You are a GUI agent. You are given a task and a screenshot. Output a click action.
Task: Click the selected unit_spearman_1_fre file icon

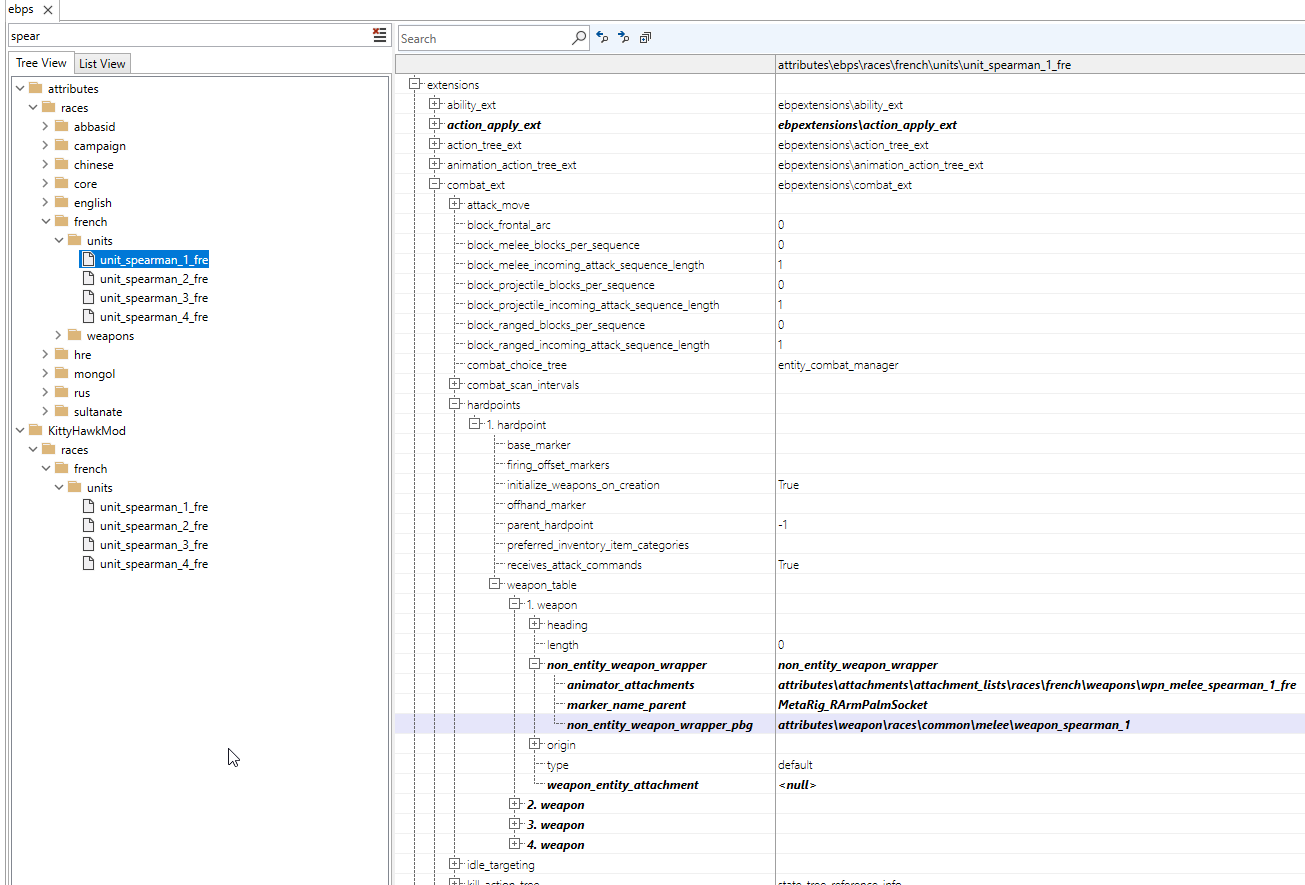click(x=88, y=259)
